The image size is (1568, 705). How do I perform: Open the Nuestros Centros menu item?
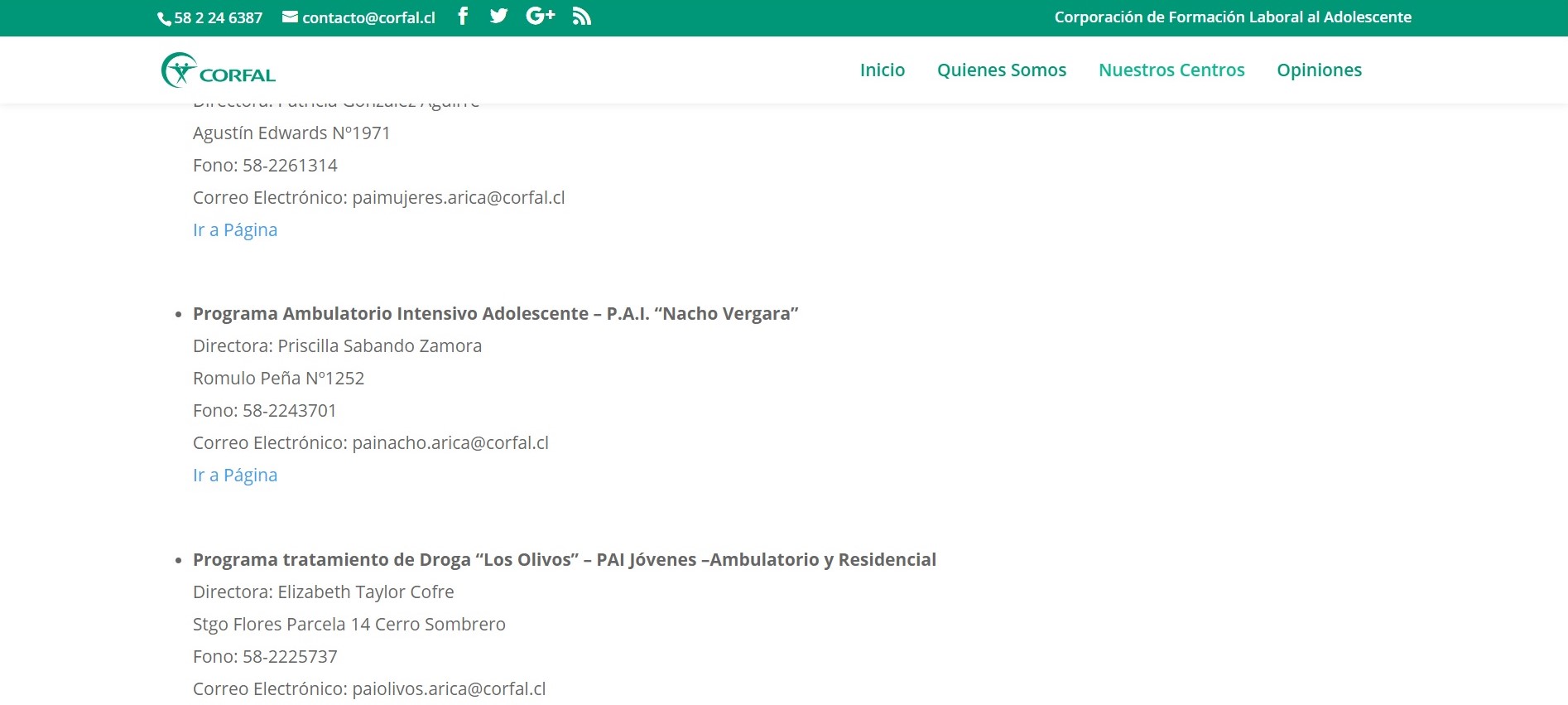click(x=1171, y=70)
